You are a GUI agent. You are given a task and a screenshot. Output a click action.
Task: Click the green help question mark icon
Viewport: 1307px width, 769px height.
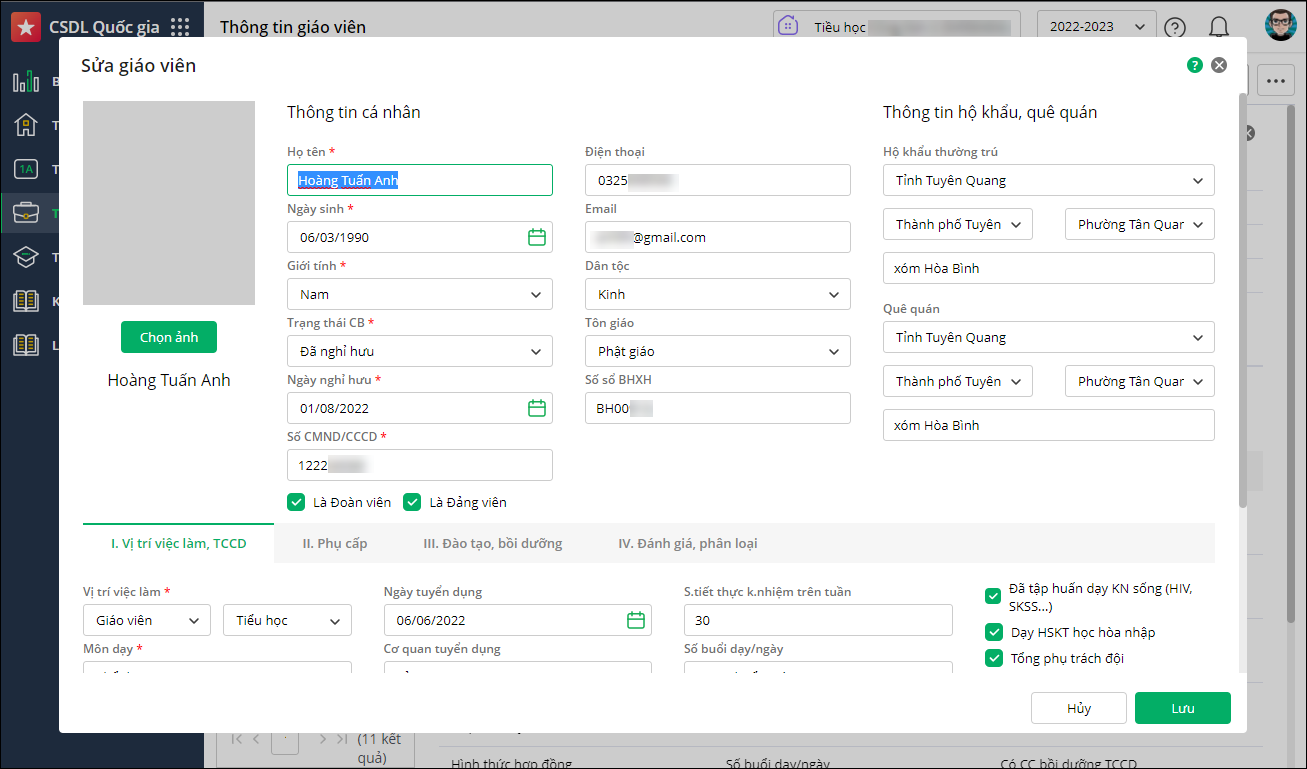pyautogui.click(x=1194, y=66)
